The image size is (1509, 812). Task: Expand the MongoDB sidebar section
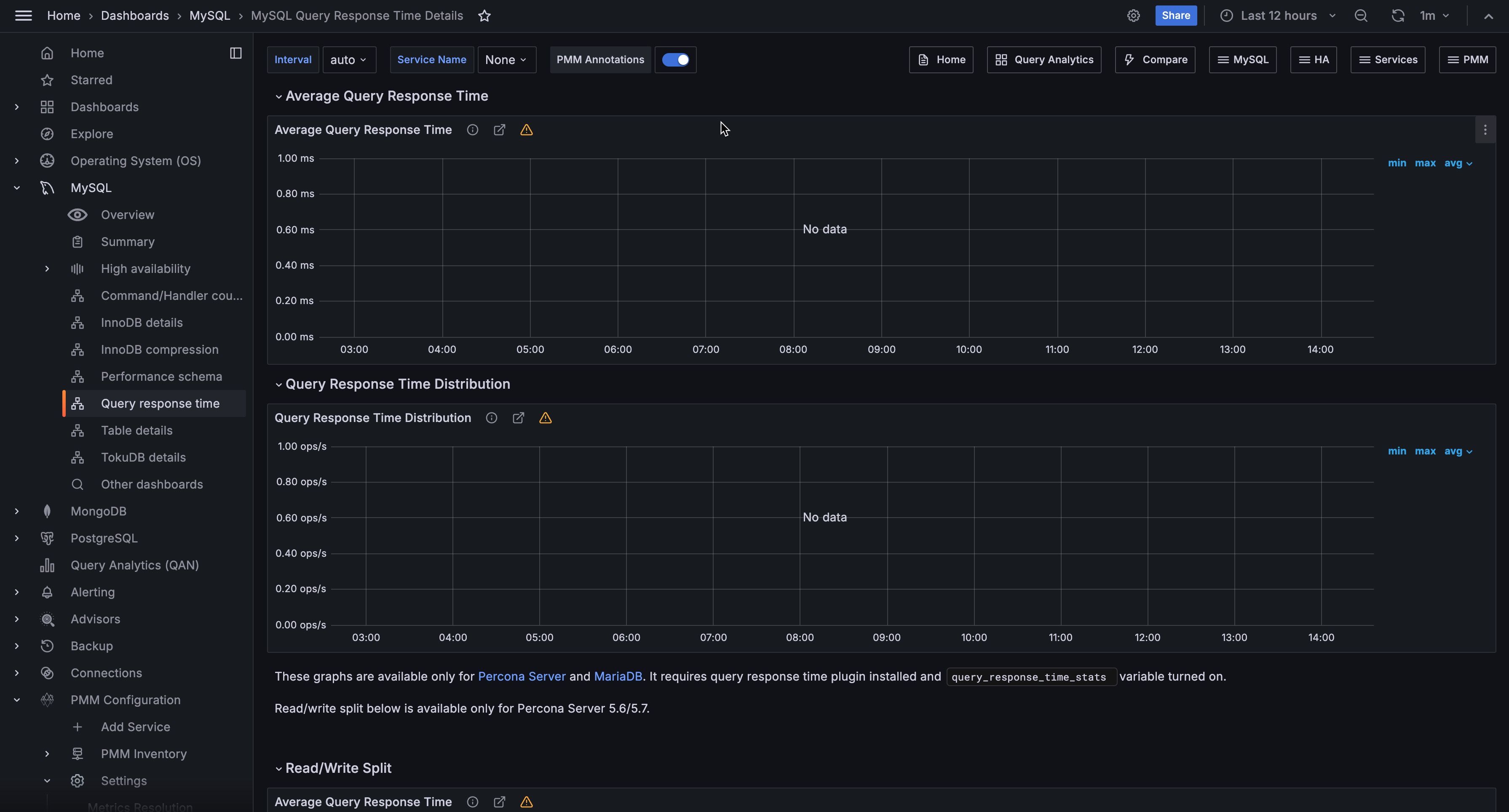[x=16, y=511]
